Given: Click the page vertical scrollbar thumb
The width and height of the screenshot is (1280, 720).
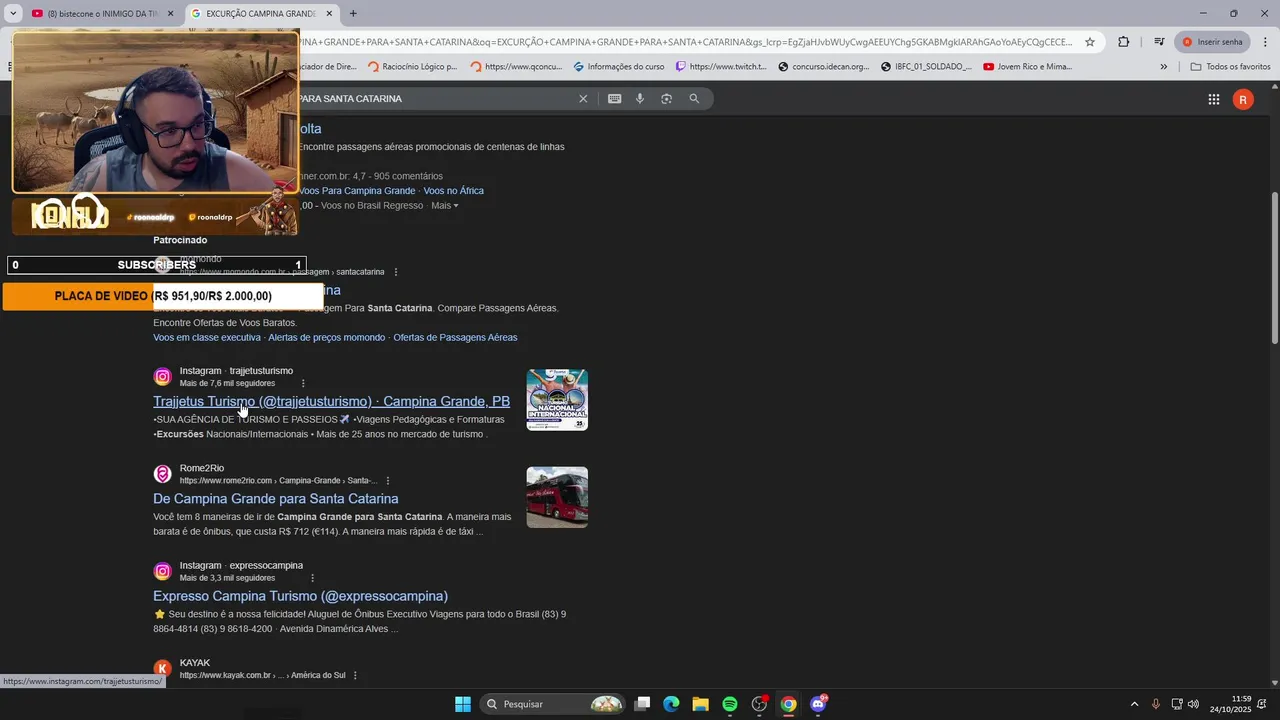Looking at the screenshot, I should pos(1274,268).
